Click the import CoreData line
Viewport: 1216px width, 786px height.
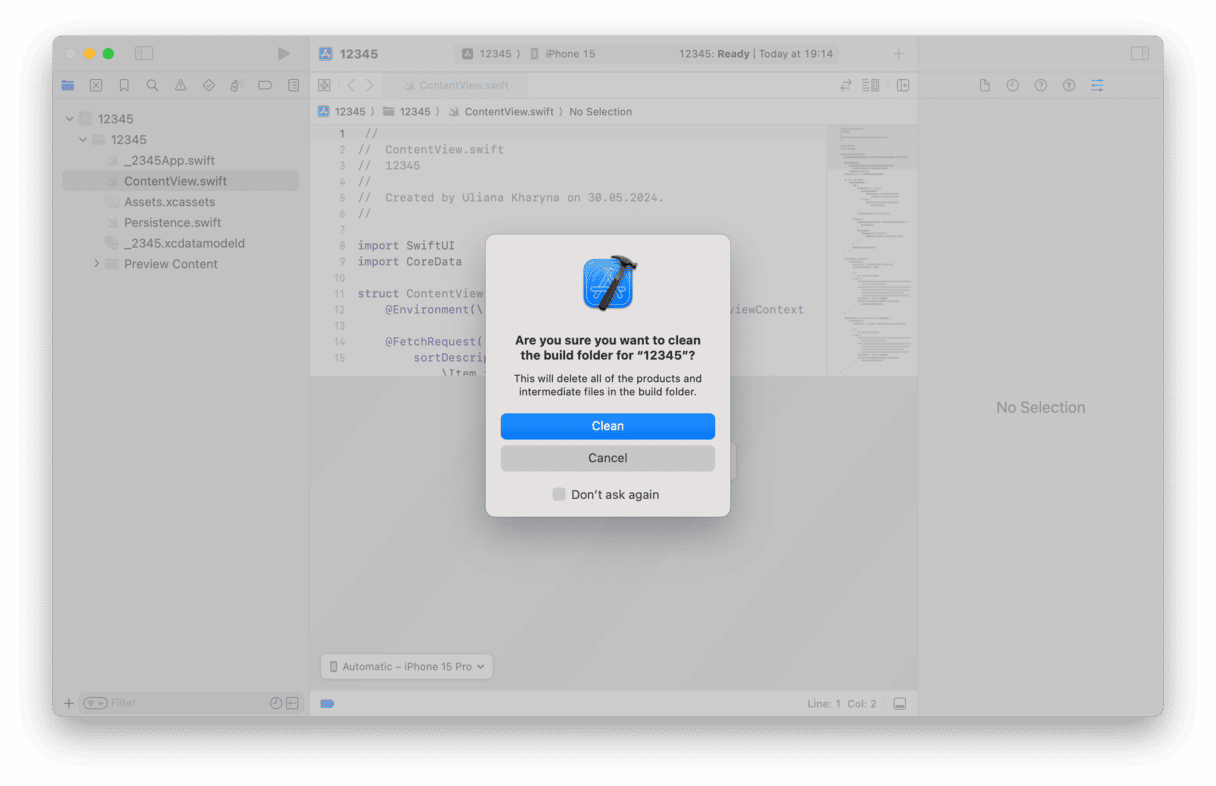[x=410, y=261]
